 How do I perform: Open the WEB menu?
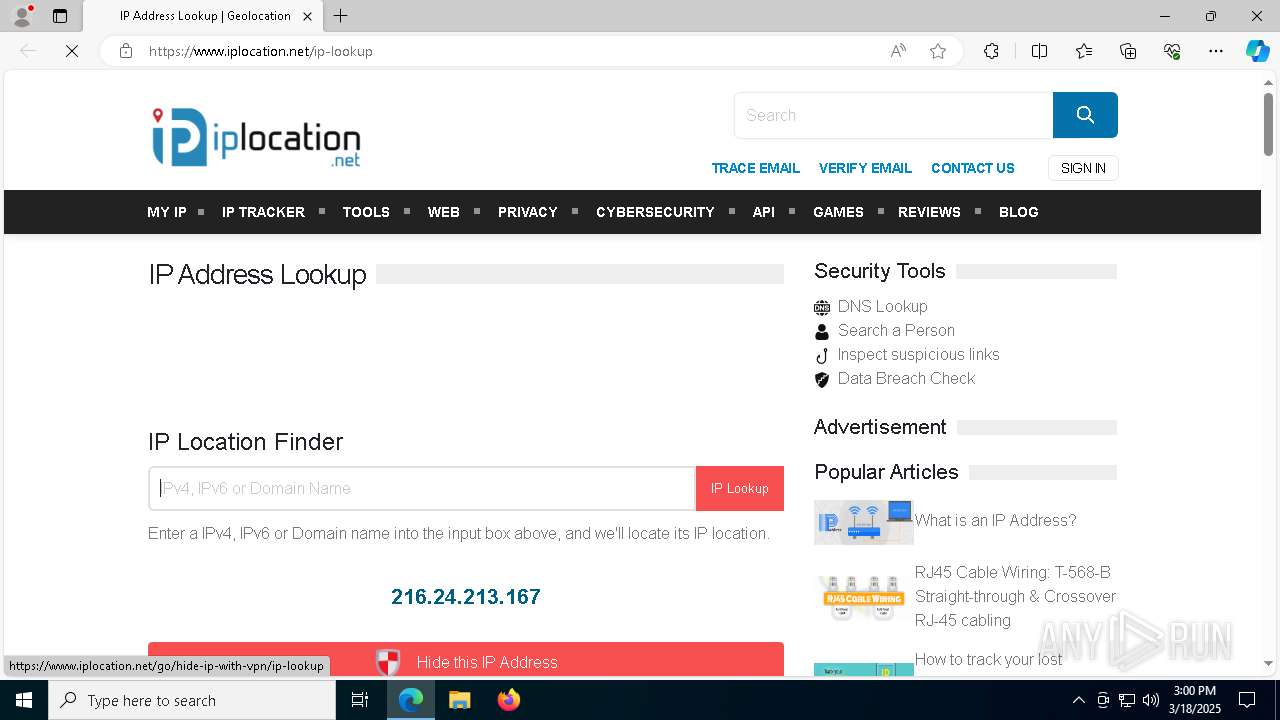click(x=444, y=212)
